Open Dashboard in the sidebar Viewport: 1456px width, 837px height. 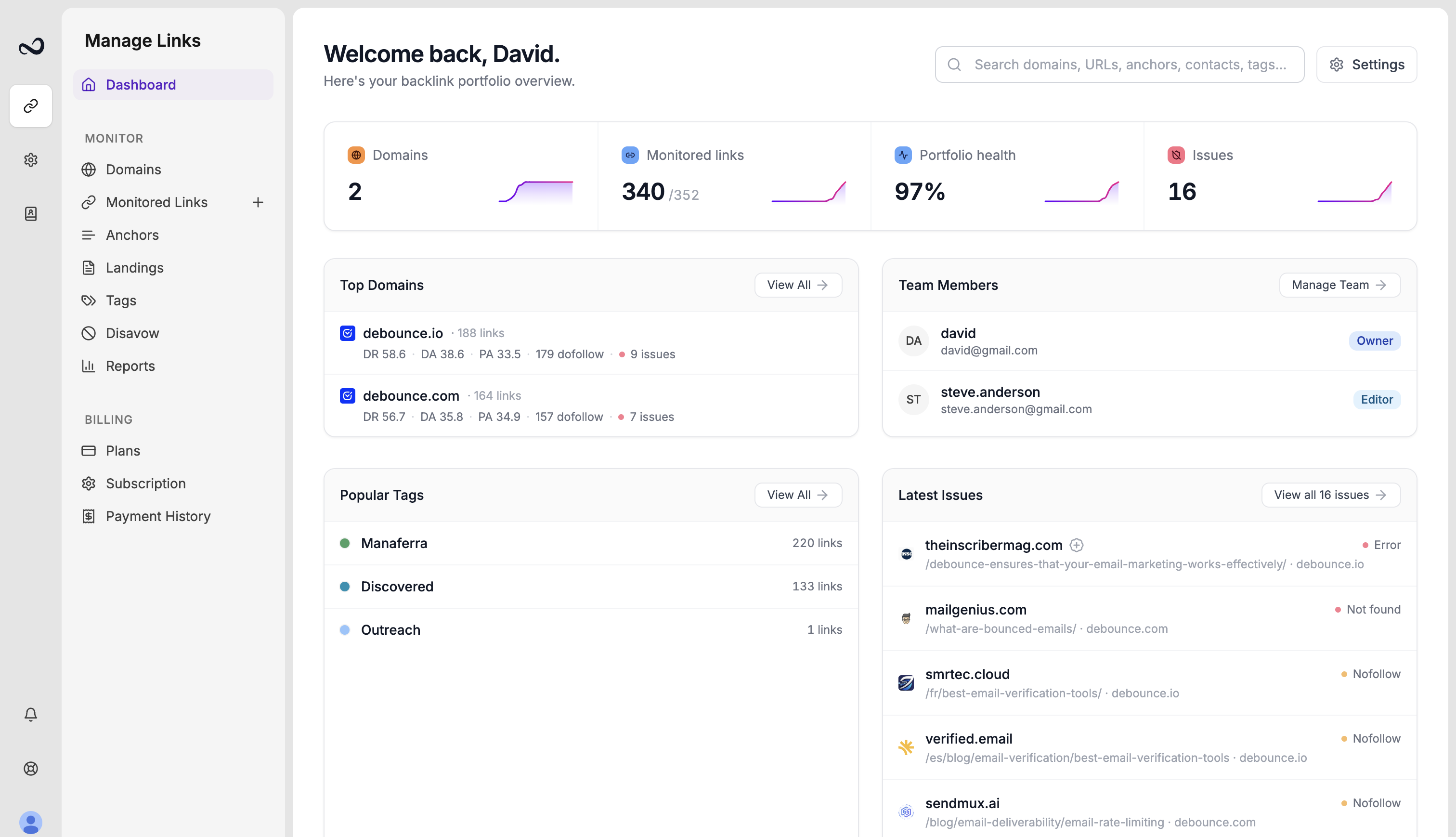pyautogui.click(x=173, y=85)
